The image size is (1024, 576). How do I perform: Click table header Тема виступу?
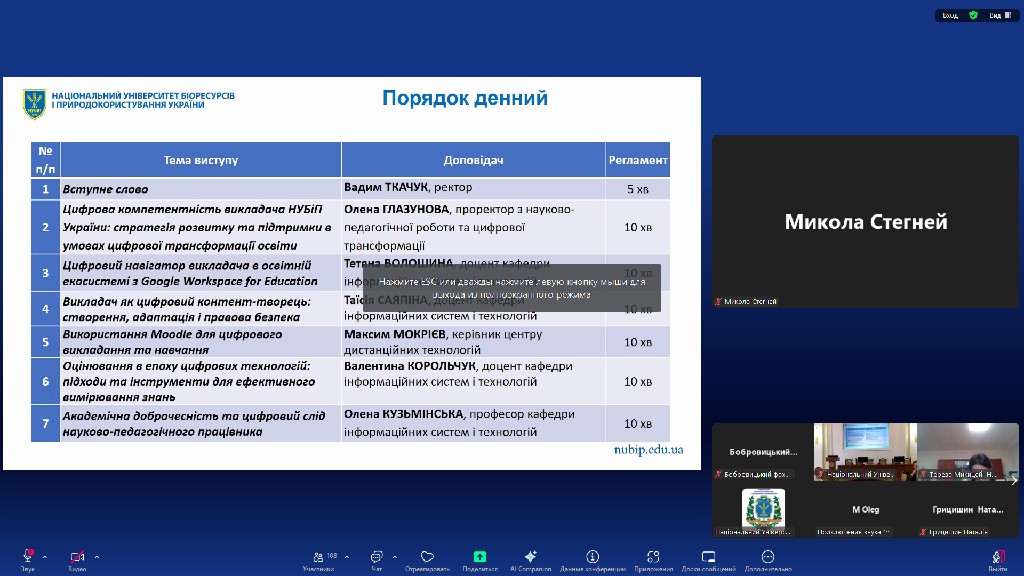coord(200,160)
